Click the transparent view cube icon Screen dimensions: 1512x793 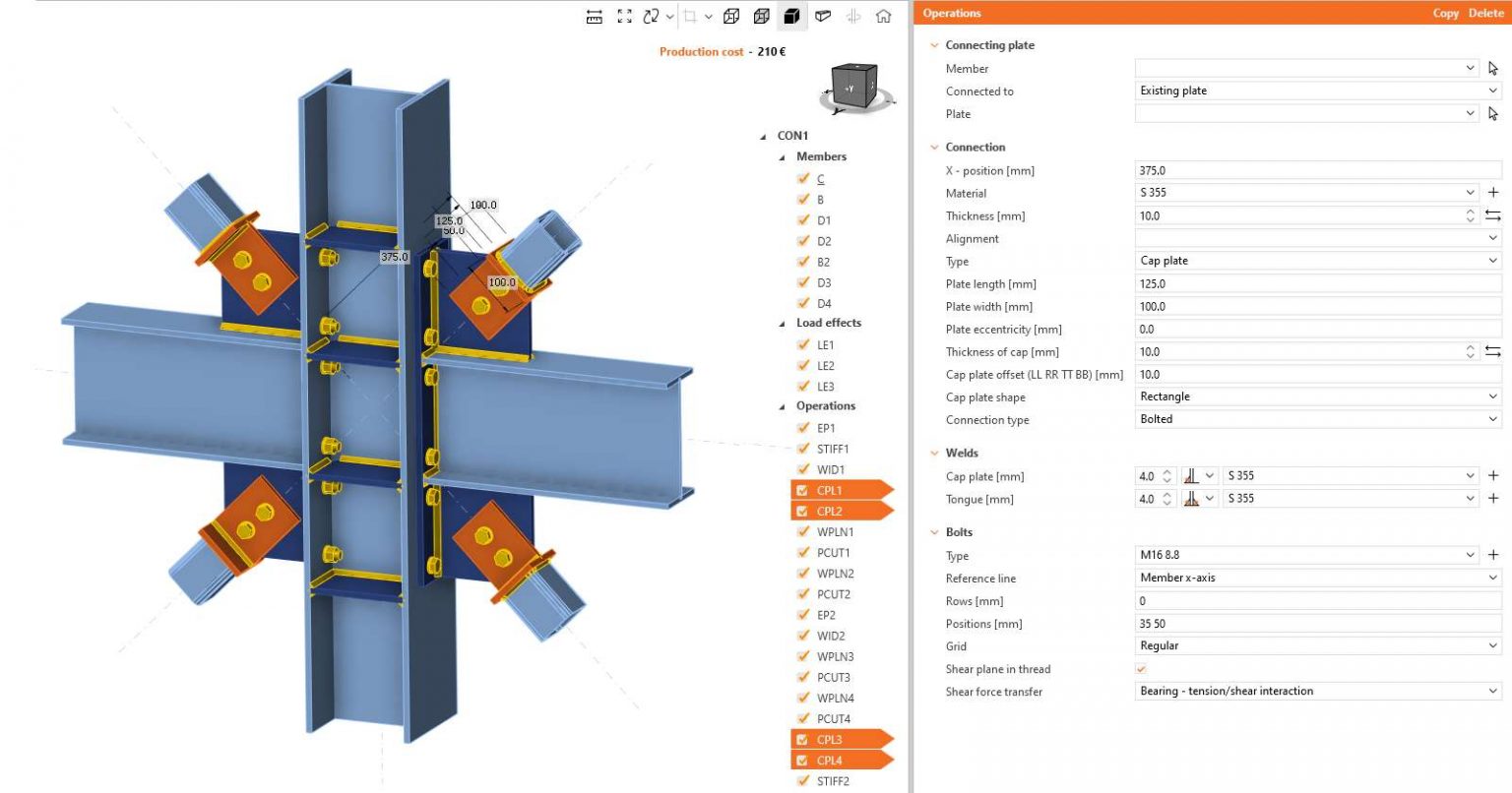[x=762, y=16]
